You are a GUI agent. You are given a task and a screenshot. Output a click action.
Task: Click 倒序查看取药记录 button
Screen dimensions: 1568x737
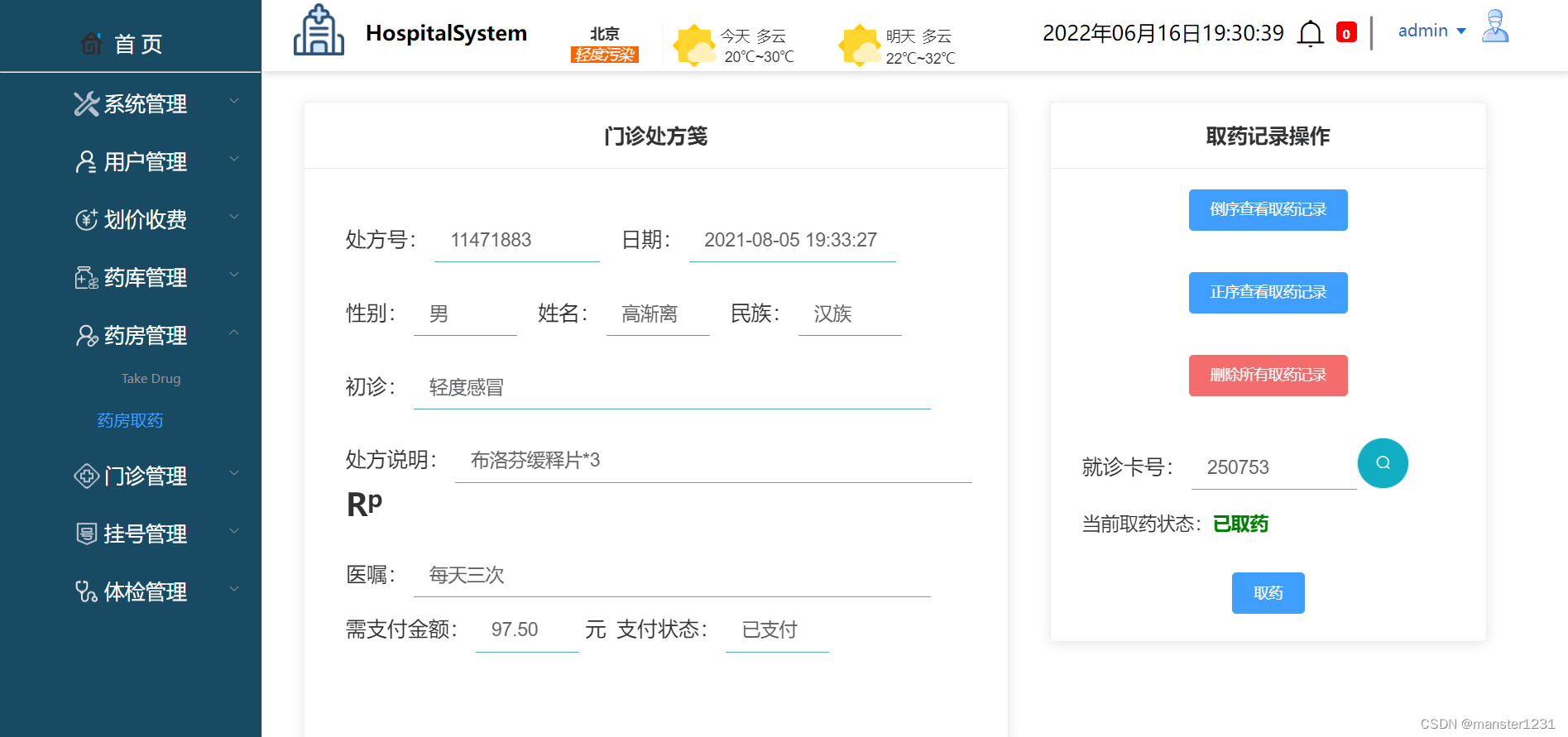click(x=1268, y=210)
